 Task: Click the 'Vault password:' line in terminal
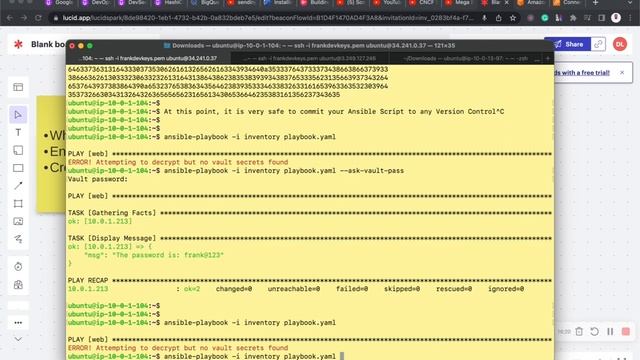pyautogui.click(x=98, y=179)
